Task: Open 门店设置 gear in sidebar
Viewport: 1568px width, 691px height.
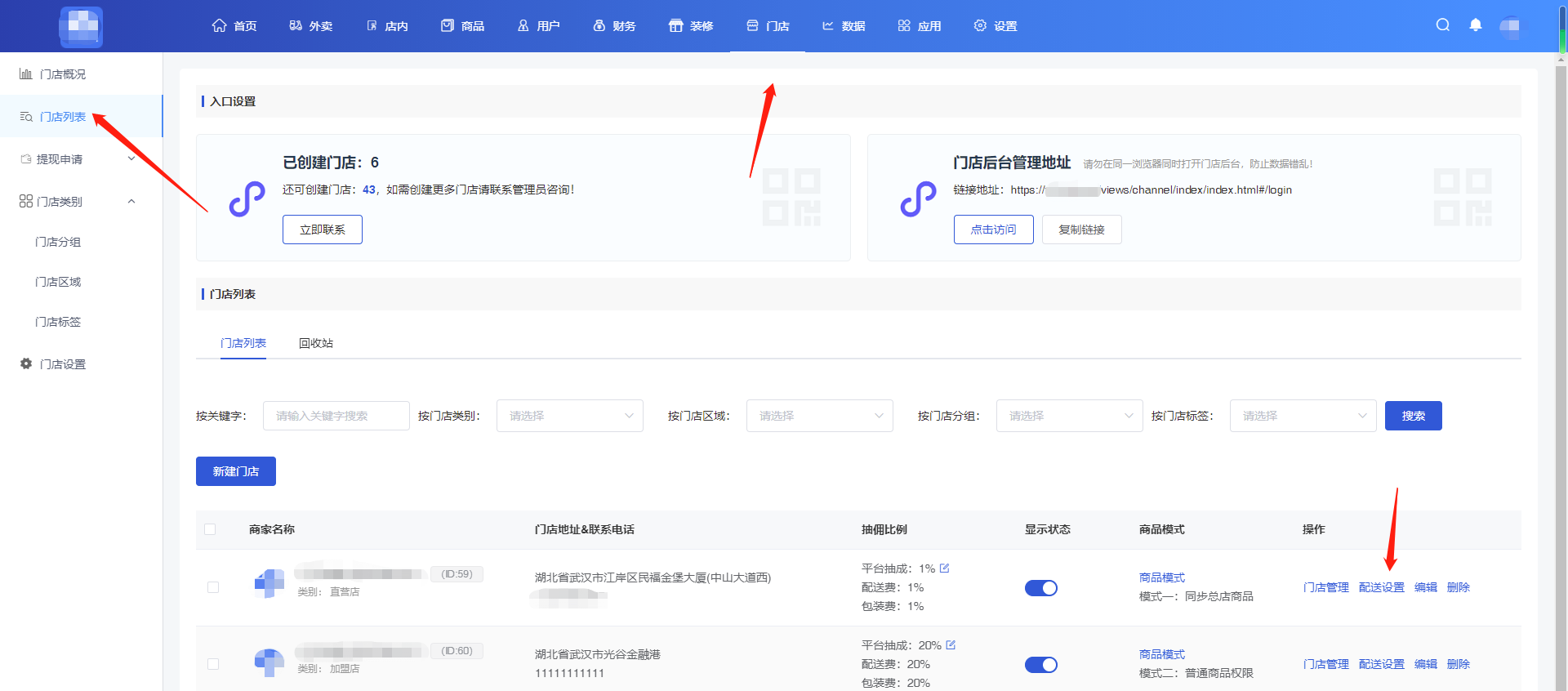Action: point(26,364)
